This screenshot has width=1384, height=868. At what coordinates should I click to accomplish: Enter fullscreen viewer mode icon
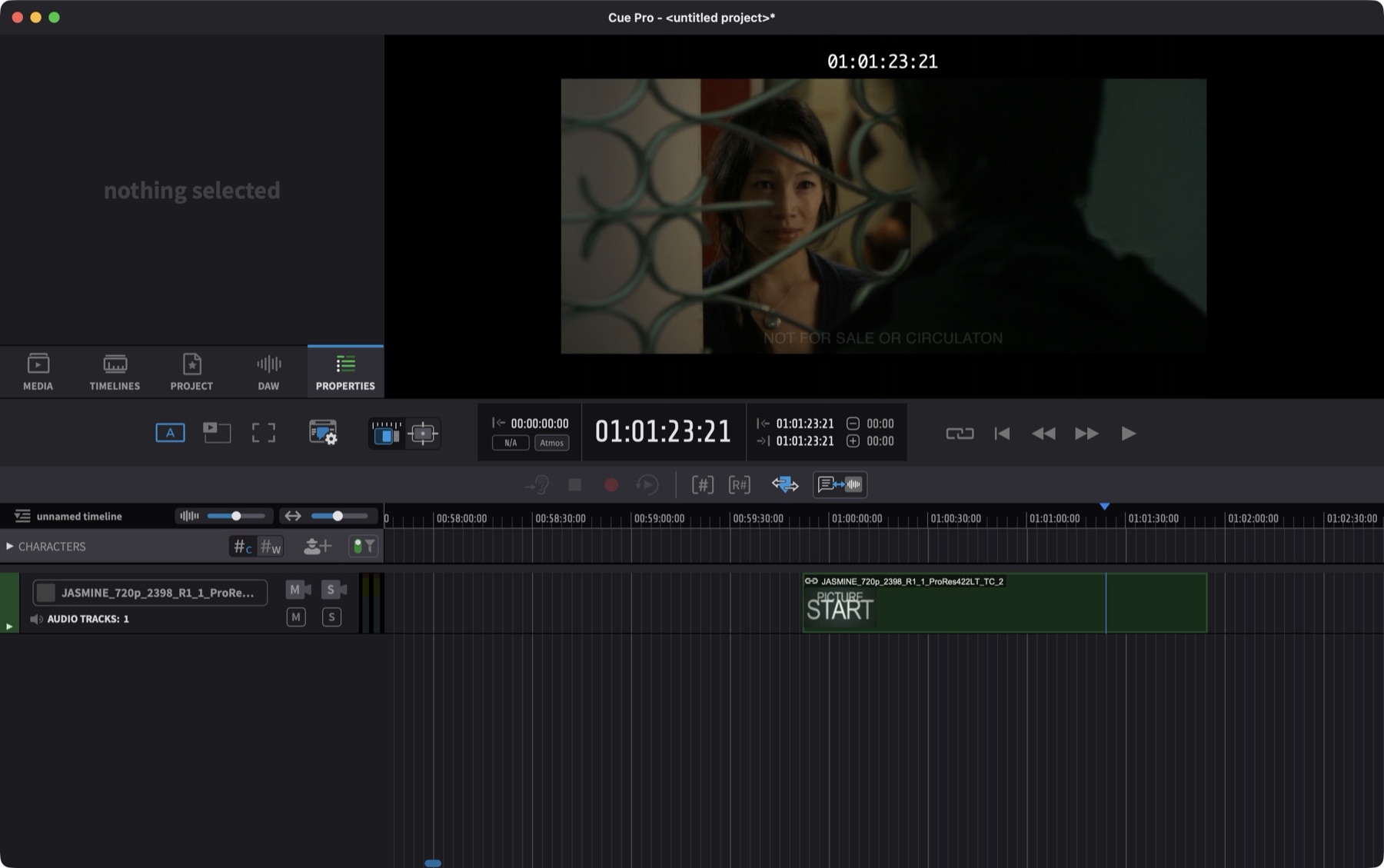(x=263, y=433)
